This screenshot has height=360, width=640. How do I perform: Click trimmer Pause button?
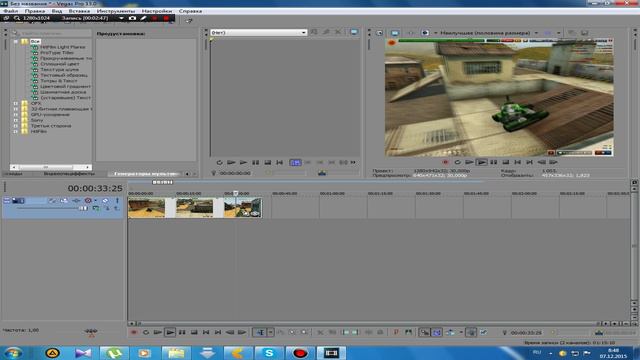click(256, 162)
